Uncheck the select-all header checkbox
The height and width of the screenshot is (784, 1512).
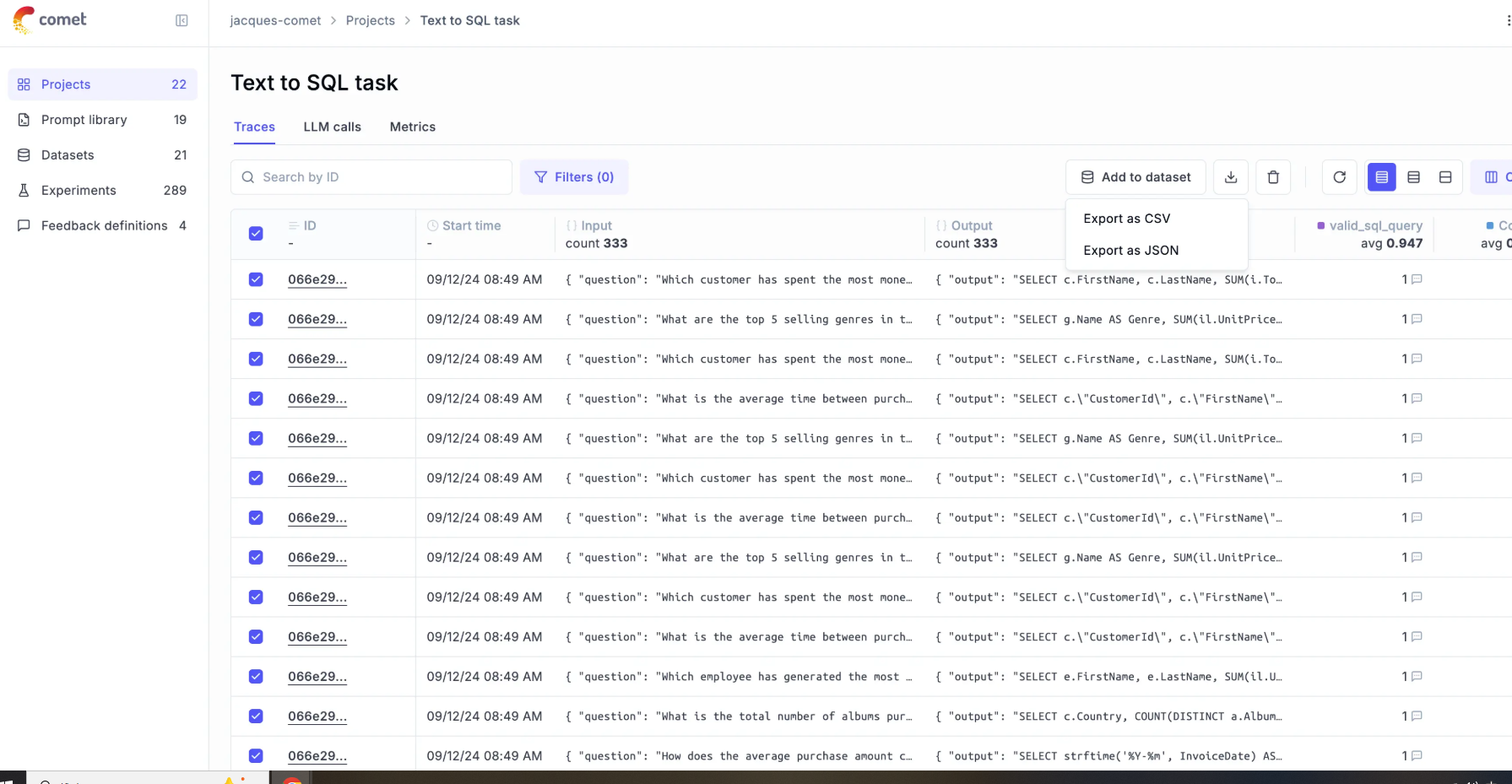tap(256, 234)
